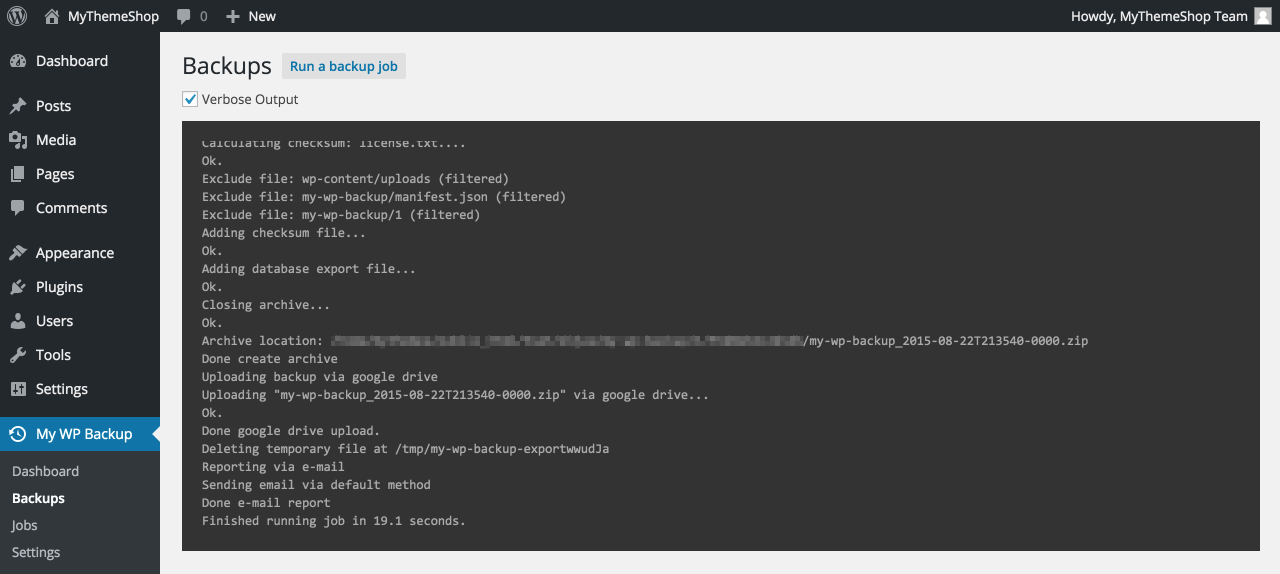Viewport: 1280px width, 574px height.
Task: Click the WordPress logo icon
Action: coord(17,16)
